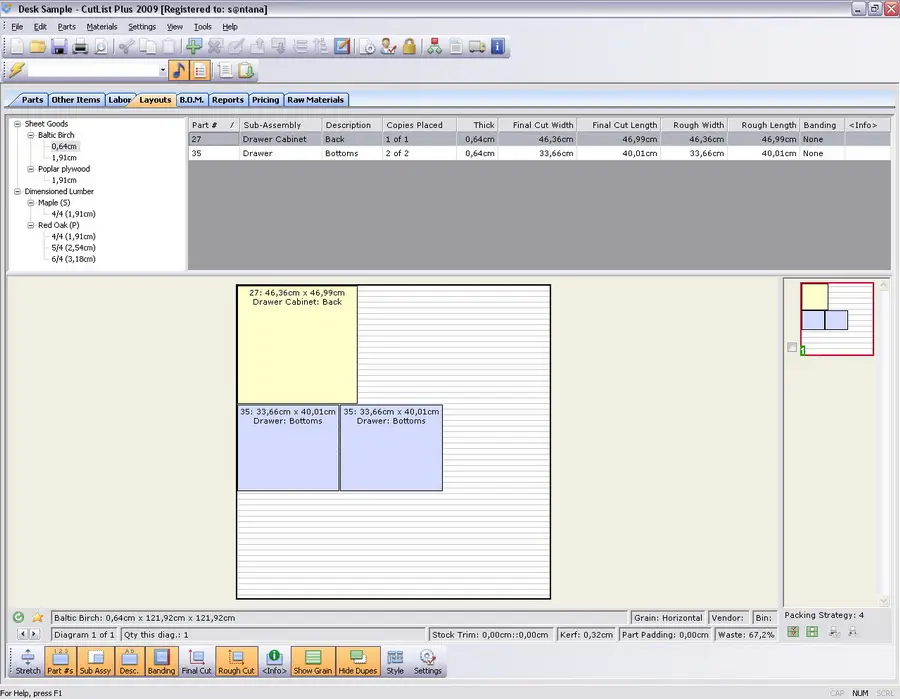Open layout Settings gear button
900x699 pixels.
point(428,662)
